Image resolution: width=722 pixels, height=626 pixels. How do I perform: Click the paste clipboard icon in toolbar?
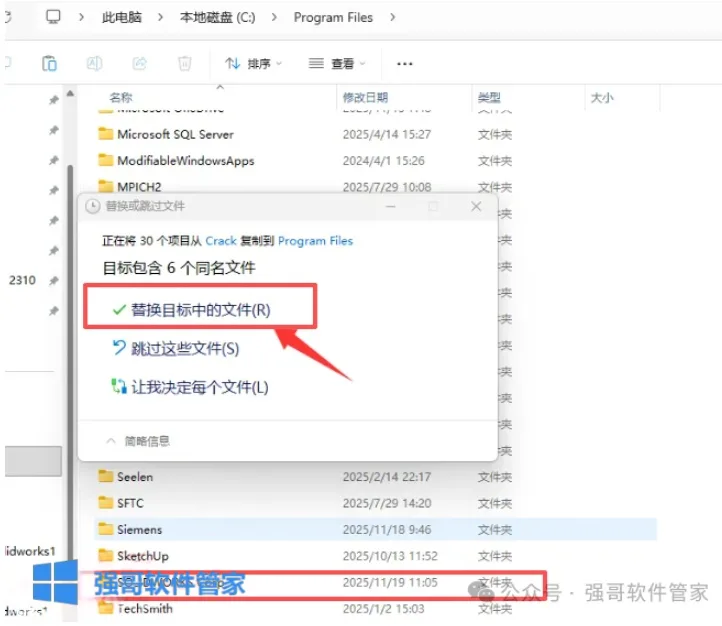pyautogui.click(x=49, y=63)
